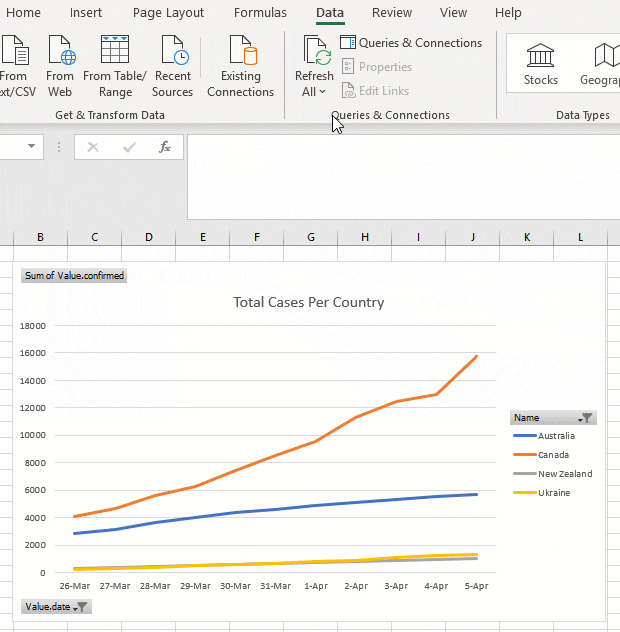Click the 10000 vertical axis label
620x632 pixels.
(33, 435)
